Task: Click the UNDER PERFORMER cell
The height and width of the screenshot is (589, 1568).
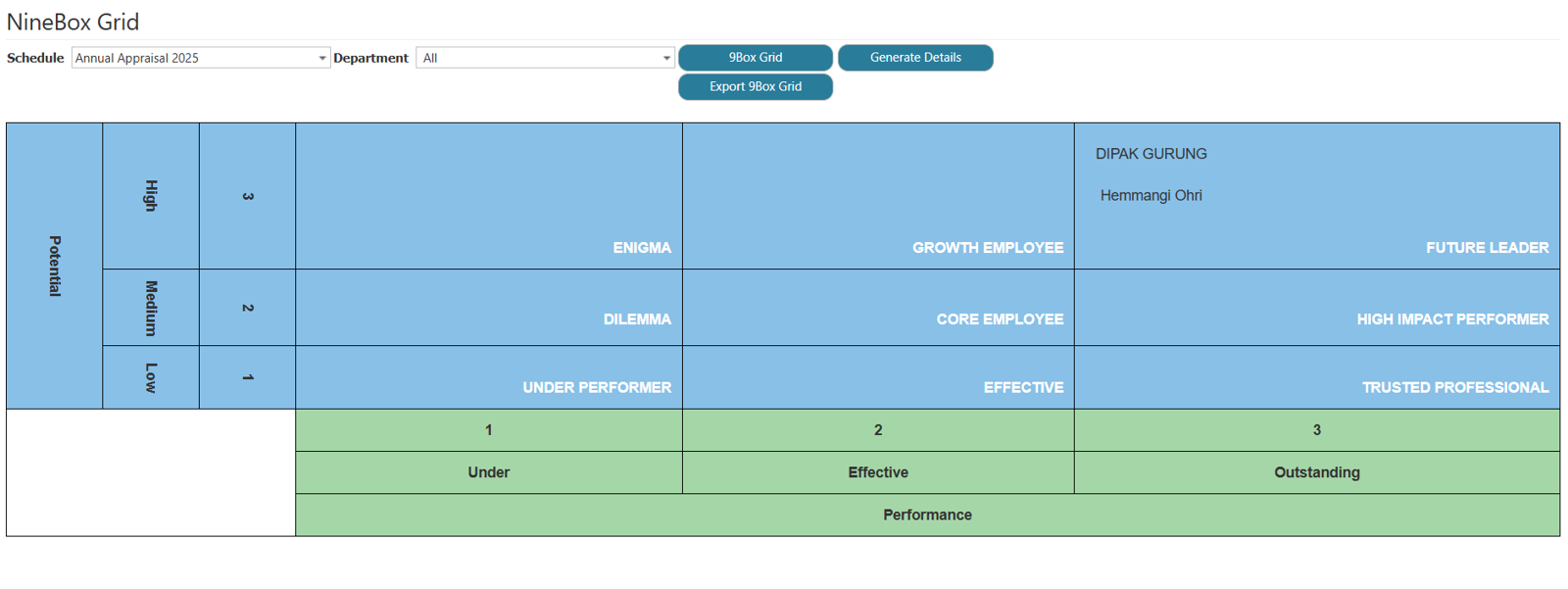Action: pos(489,377)
